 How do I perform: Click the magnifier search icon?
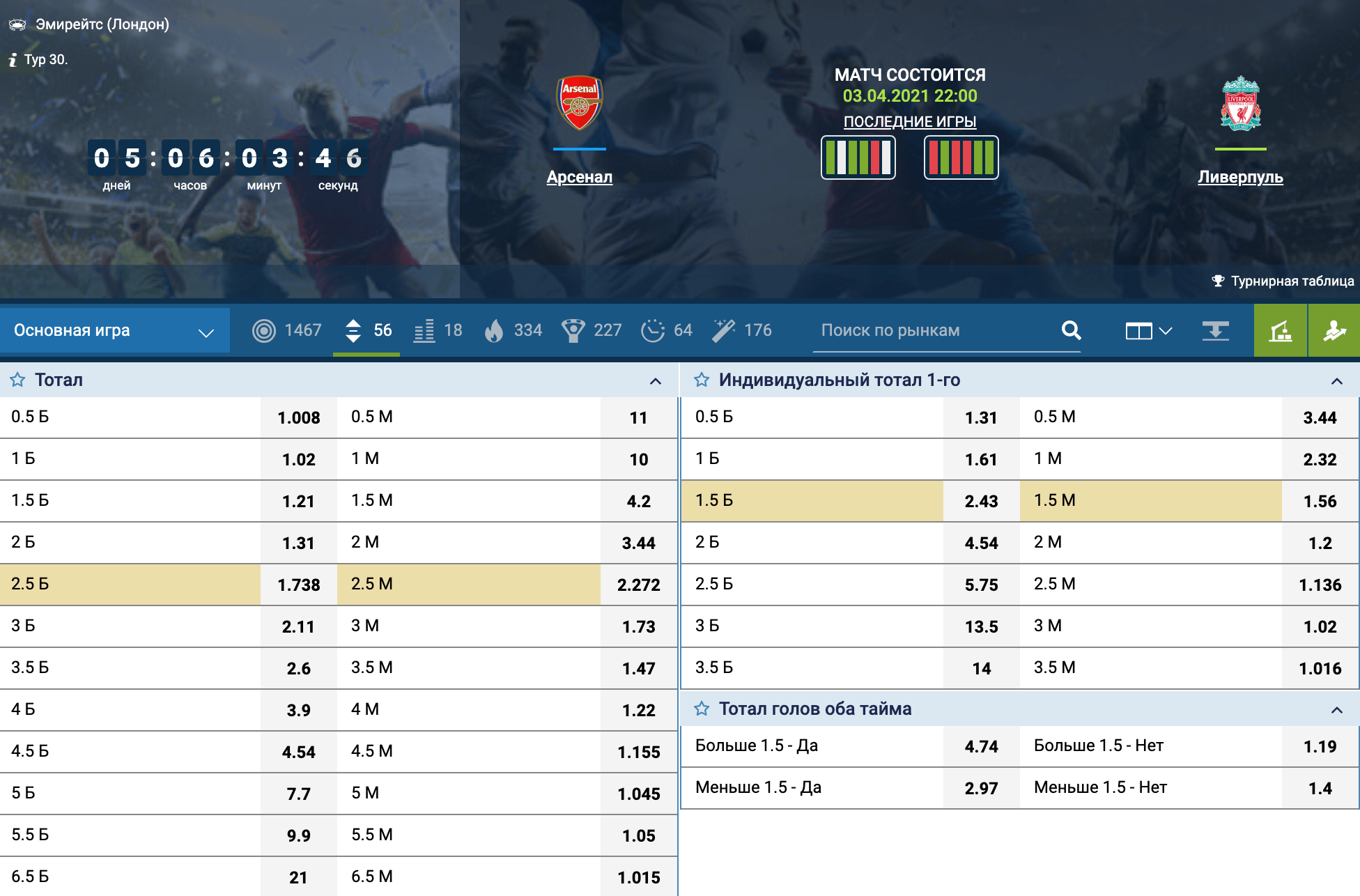1072,330
